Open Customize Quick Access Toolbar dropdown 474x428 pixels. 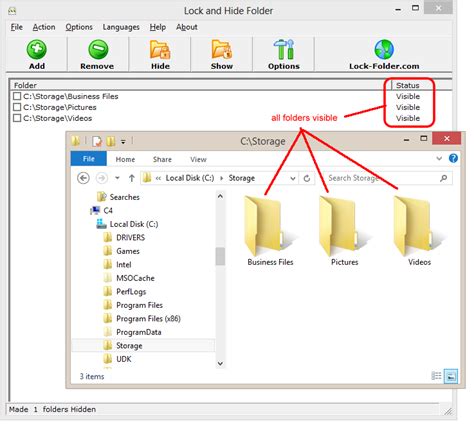tap(123, 142)
